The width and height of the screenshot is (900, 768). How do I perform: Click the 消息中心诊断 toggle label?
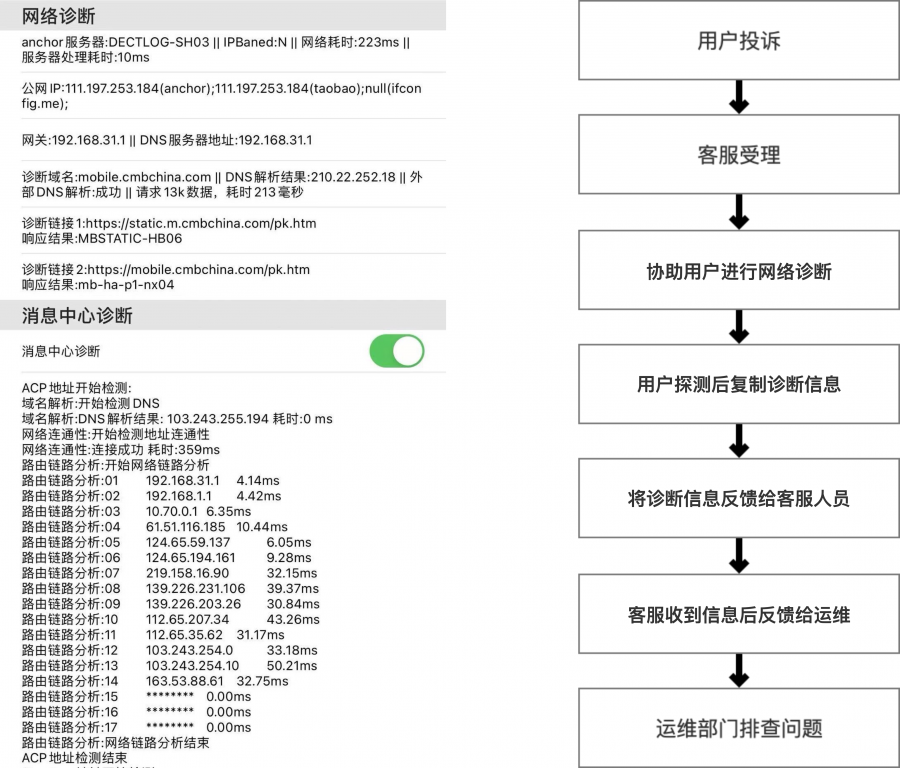(x=61, y=351)
